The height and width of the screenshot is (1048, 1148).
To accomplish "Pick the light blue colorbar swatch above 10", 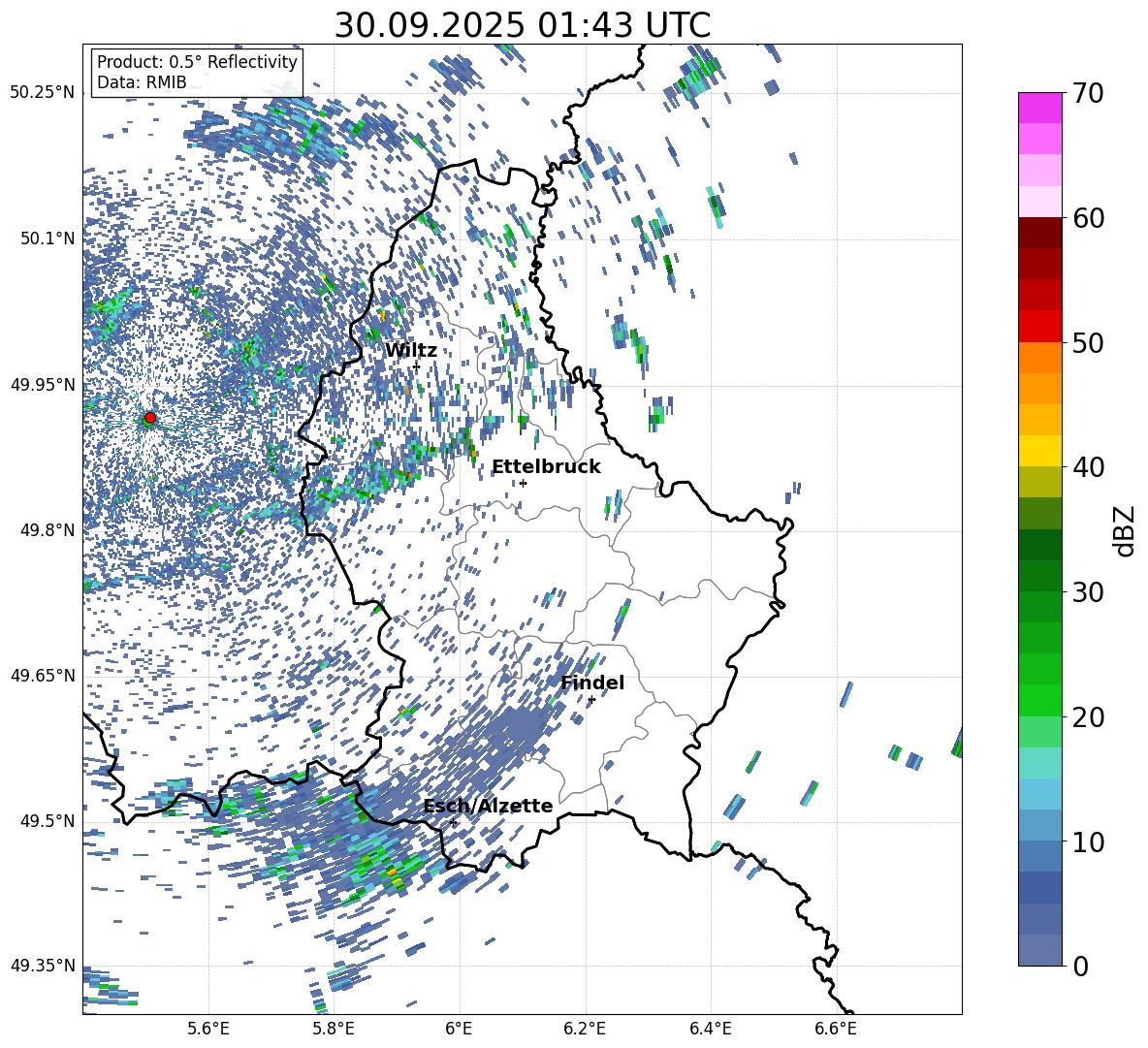I will 1040,793.
